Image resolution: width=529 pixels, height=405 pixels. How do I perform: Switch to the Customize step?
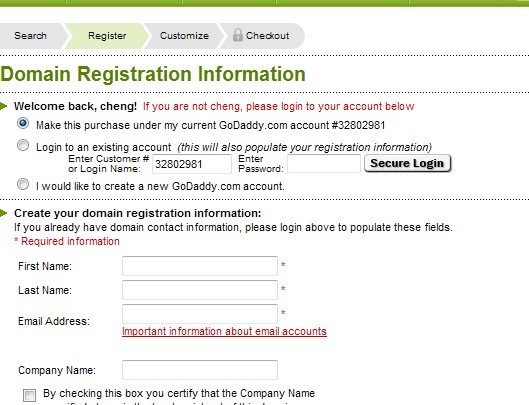[184, 36]
